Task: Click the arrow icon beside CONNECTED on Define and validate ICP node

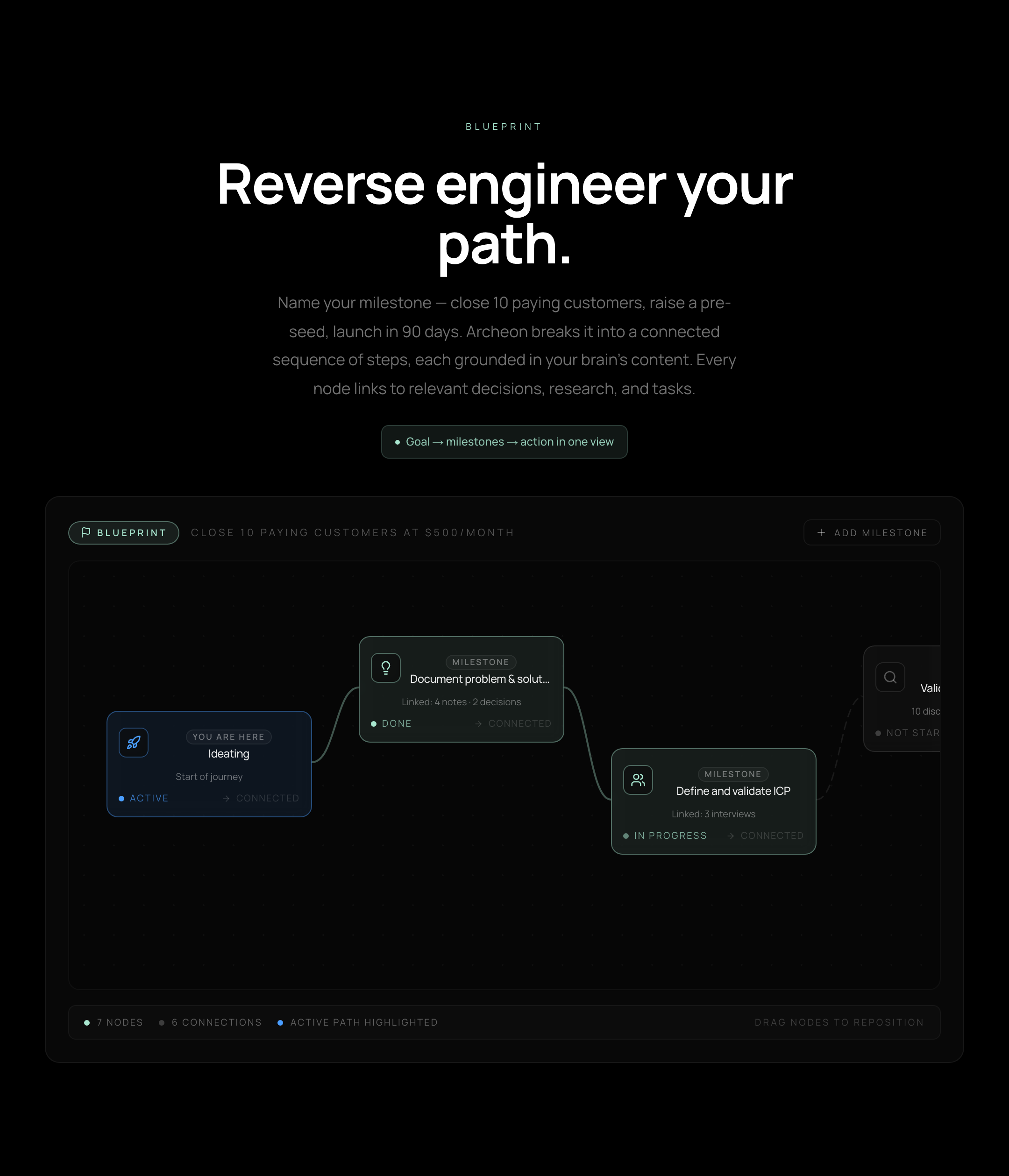Action: (730, 836)
